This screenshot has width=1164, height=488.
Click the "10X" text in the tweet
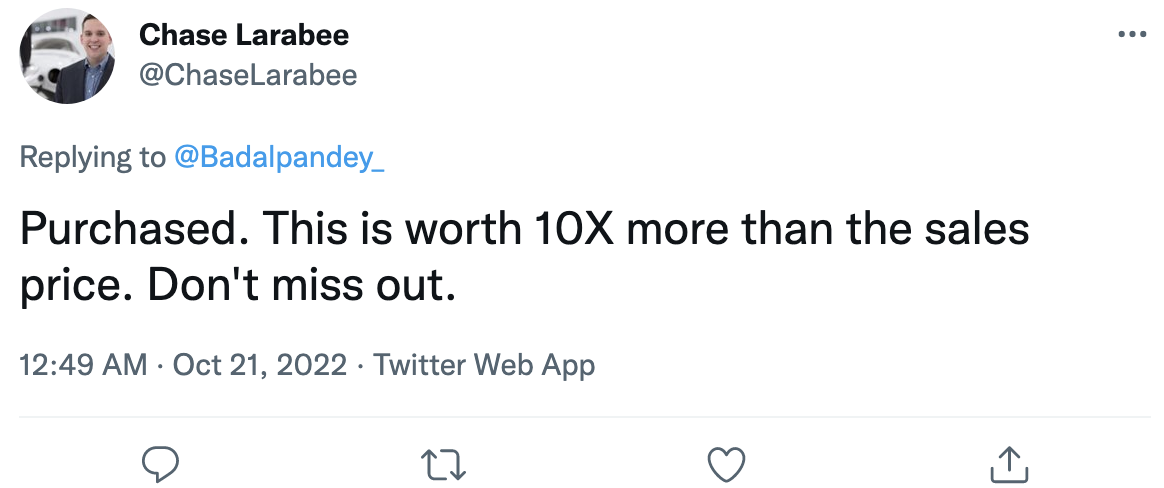573,231
